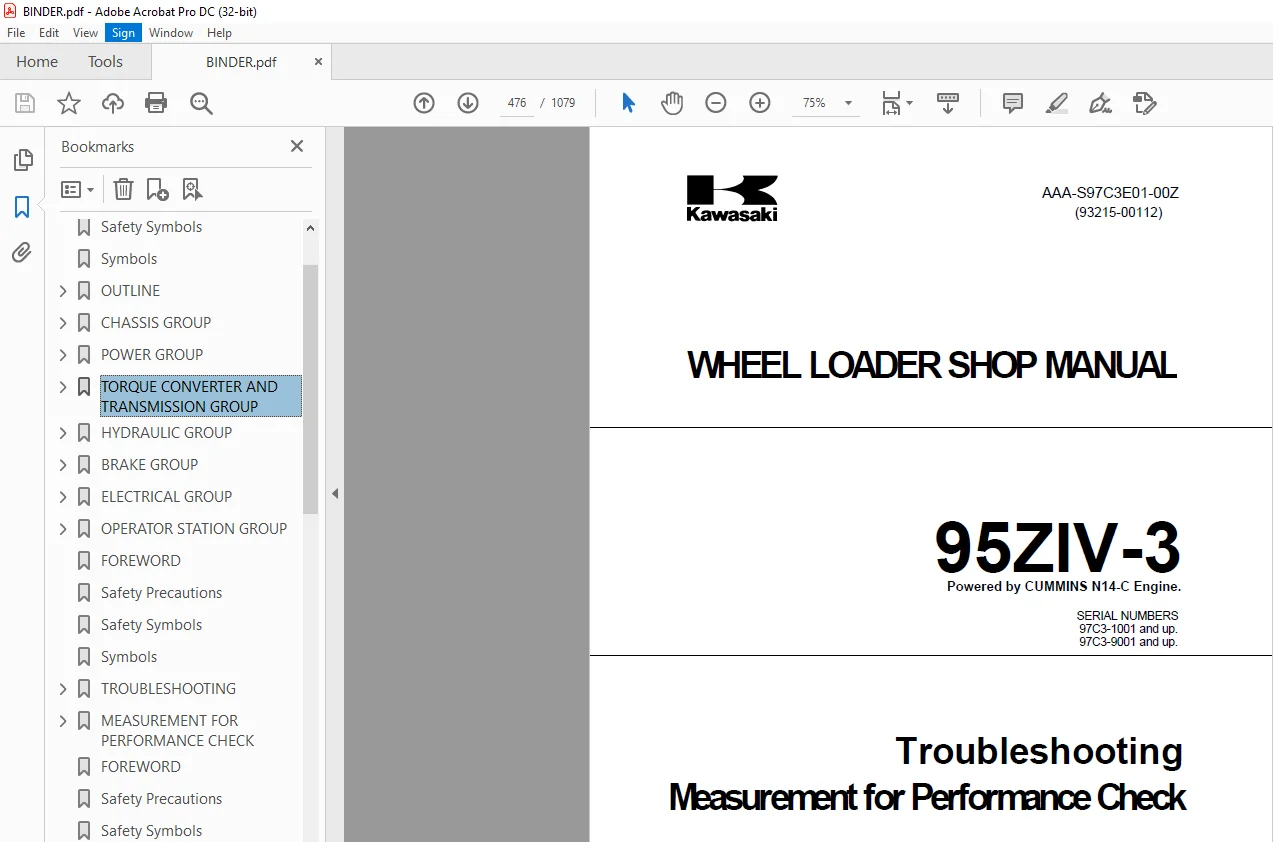Choose the selection arrow tool
The width and height of the screenshot is (1273, 842).
628,103
